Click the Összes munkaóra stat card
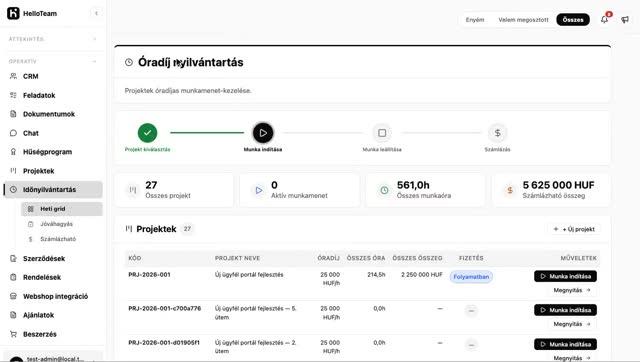The image size is (640, 362). click(x=426, y=190)
